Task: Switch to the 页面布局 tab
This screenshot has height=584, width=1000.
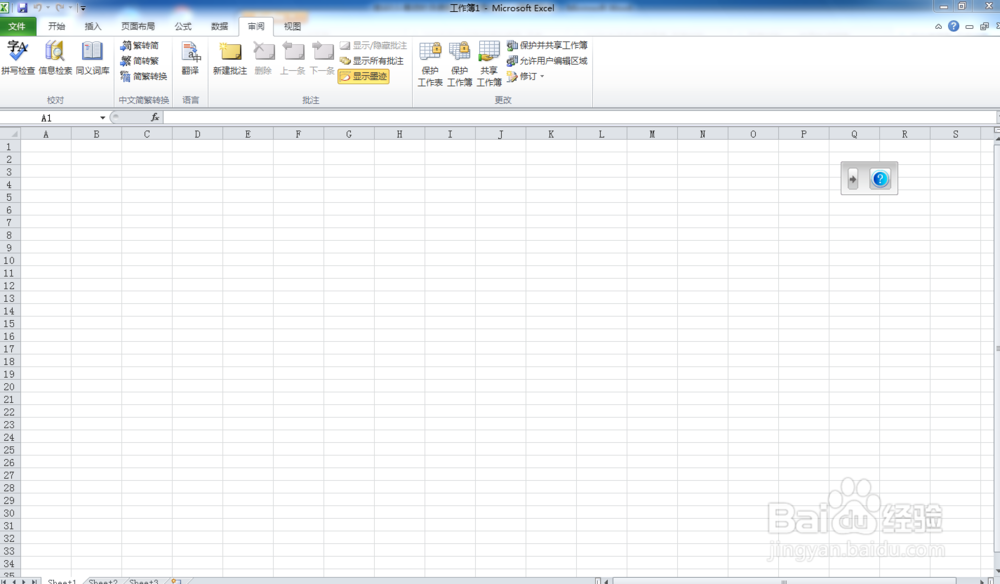Action: coord(138,26)
